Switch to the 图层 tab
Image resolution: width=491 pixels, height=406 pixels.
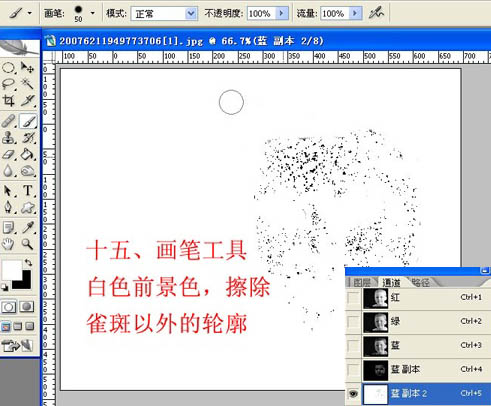362,283
